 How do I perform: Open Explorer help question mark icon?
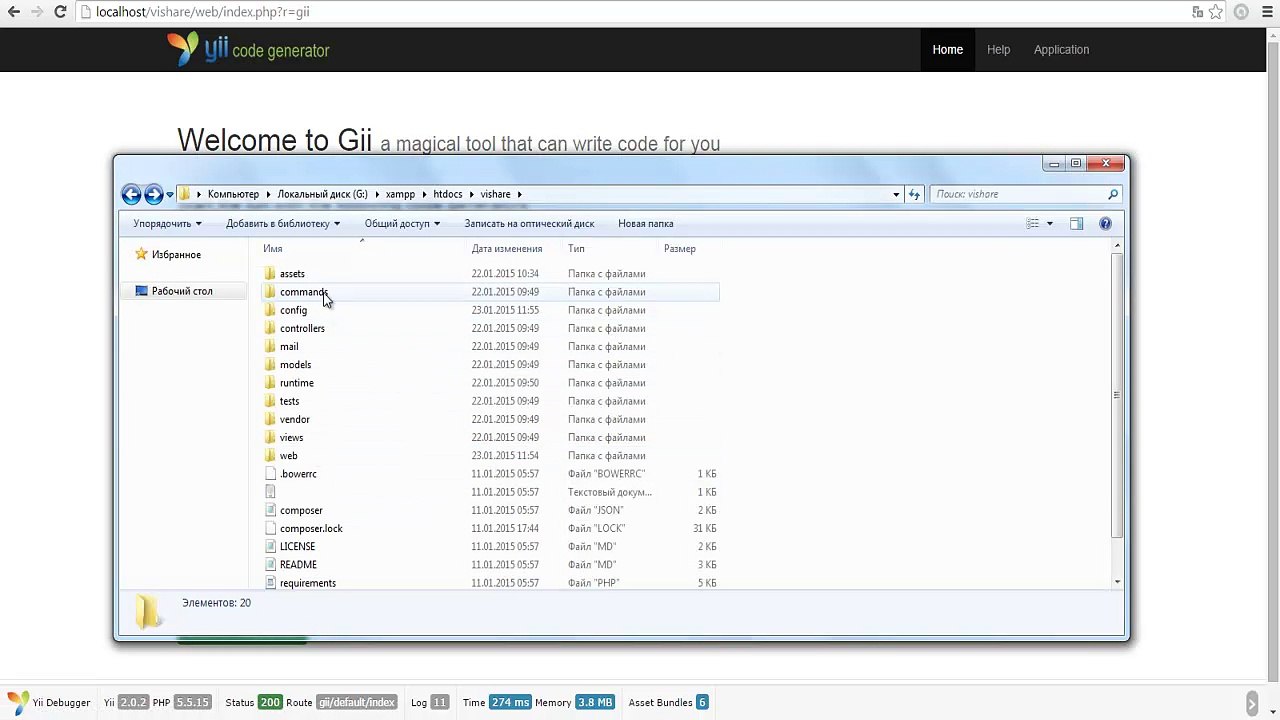(x=1105, y=224)
